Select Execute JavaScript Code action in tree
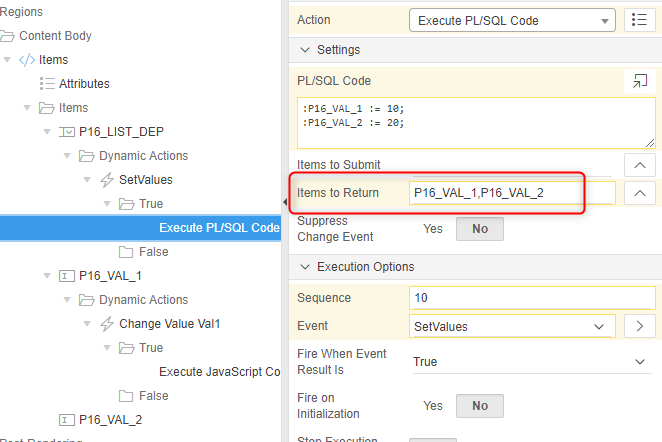 click(x=219, y=372)
